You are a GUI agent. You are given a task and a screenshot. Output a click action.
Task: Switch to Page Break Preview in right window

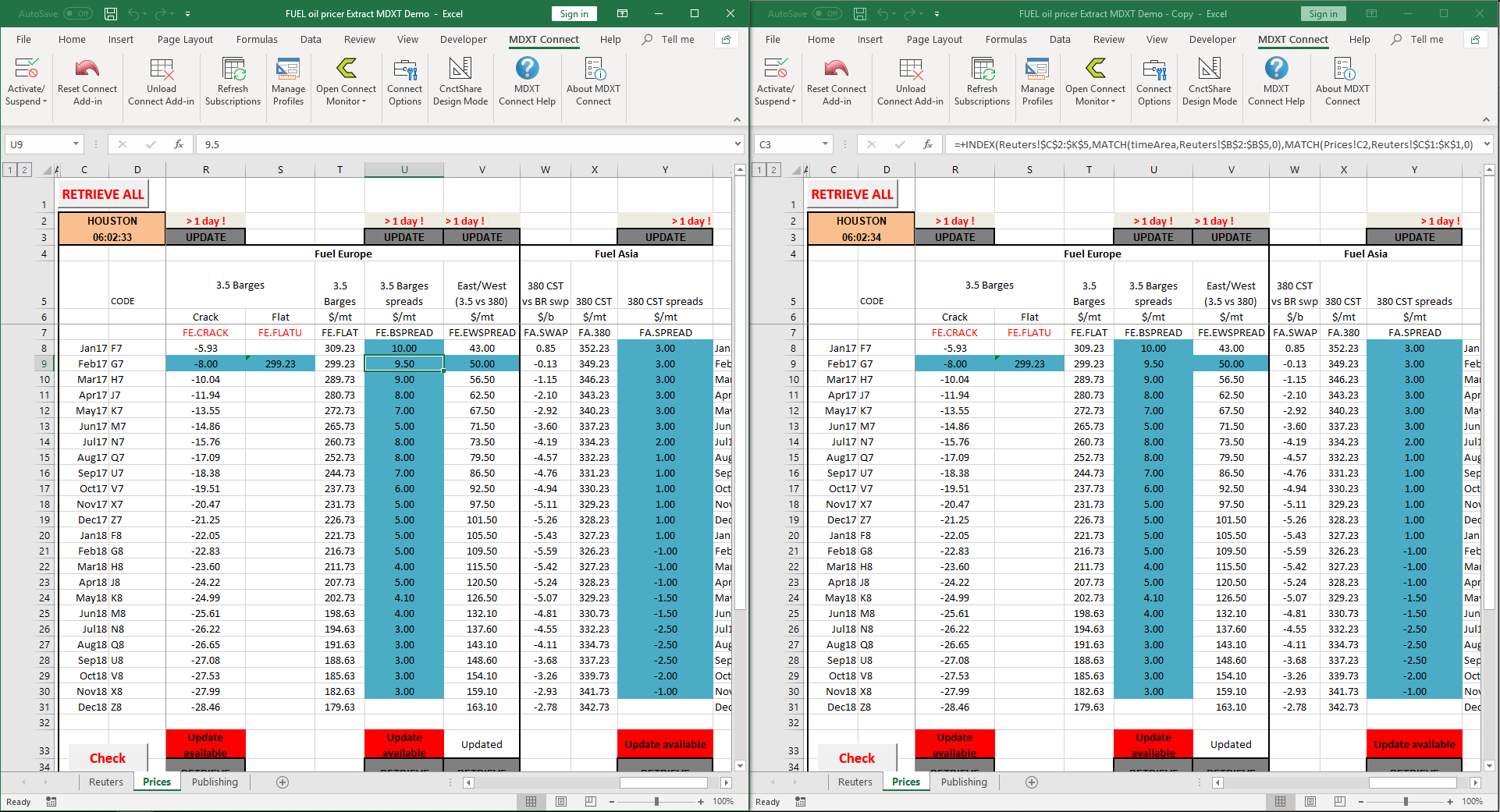pos(1339,801)
